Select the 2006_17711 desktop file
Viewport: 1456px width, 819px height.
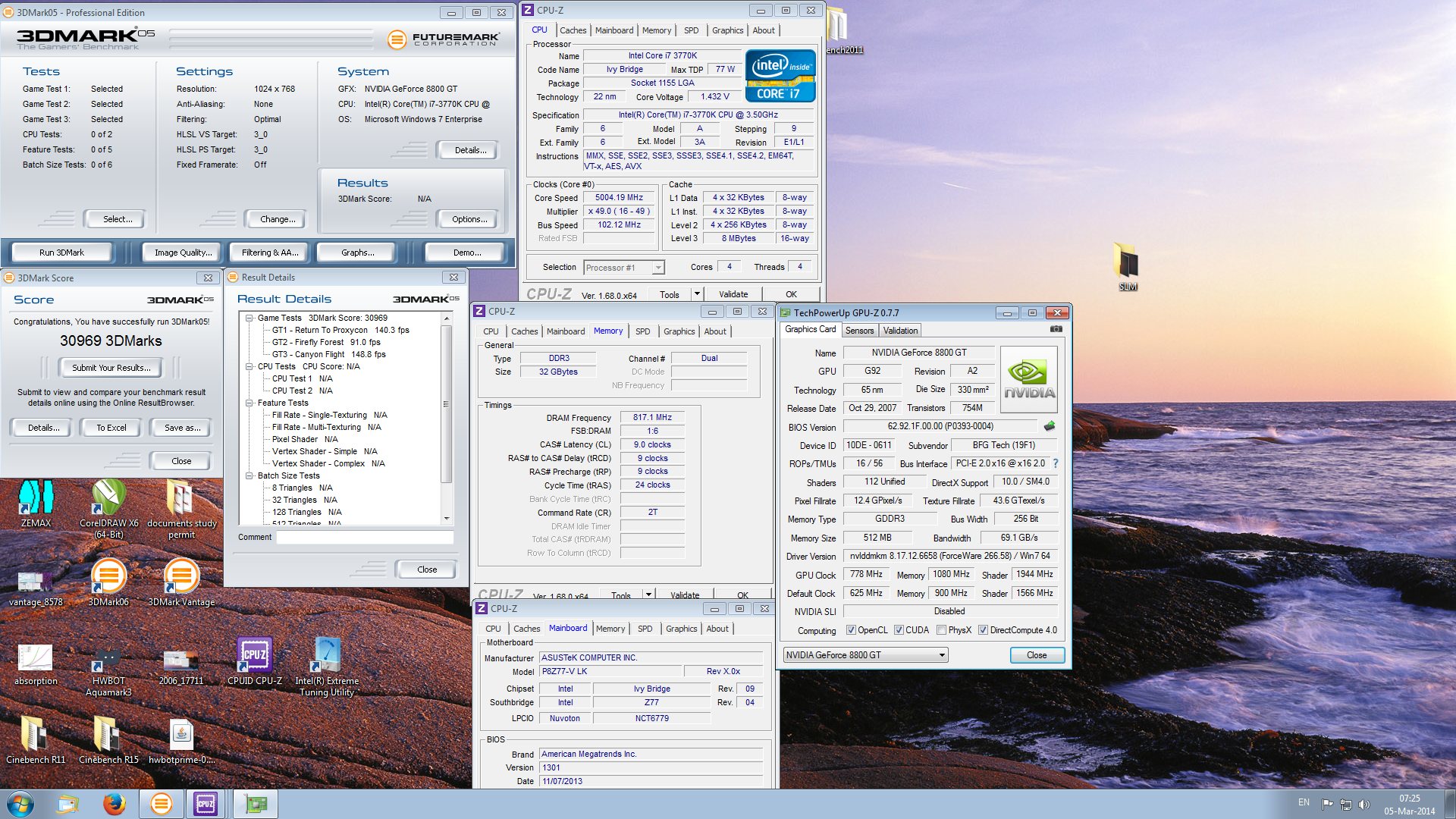pos(181,664)
